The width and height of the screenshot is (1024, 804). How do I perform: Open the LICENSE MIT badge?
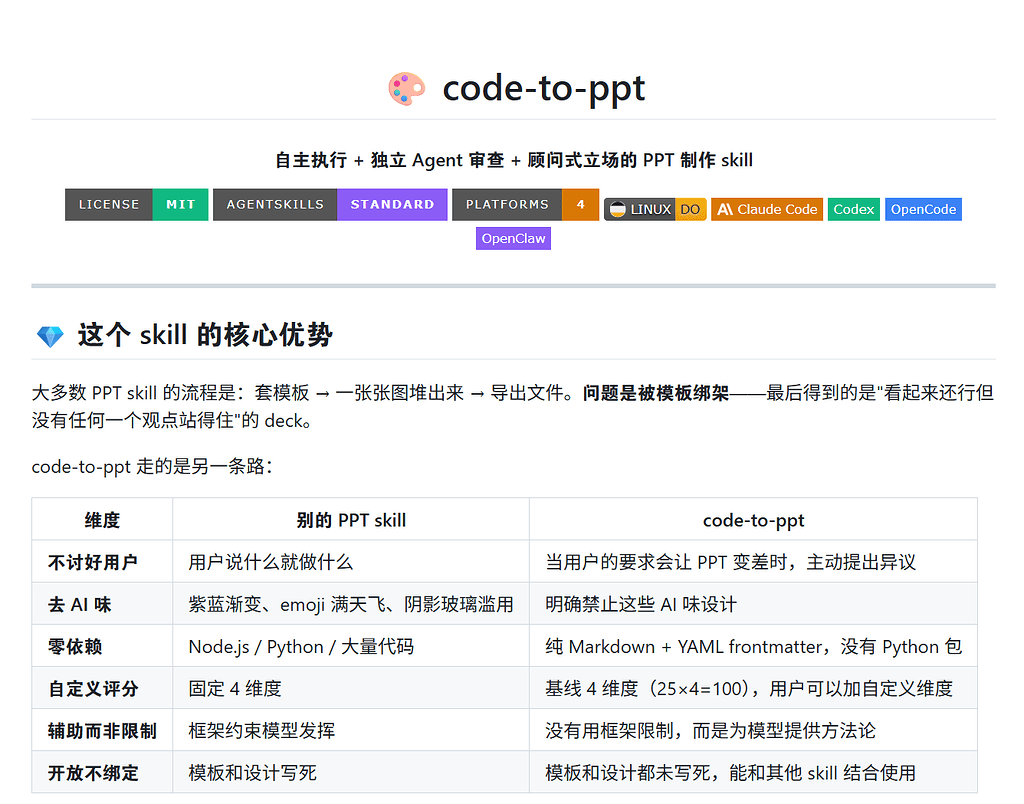click(136, 204)
